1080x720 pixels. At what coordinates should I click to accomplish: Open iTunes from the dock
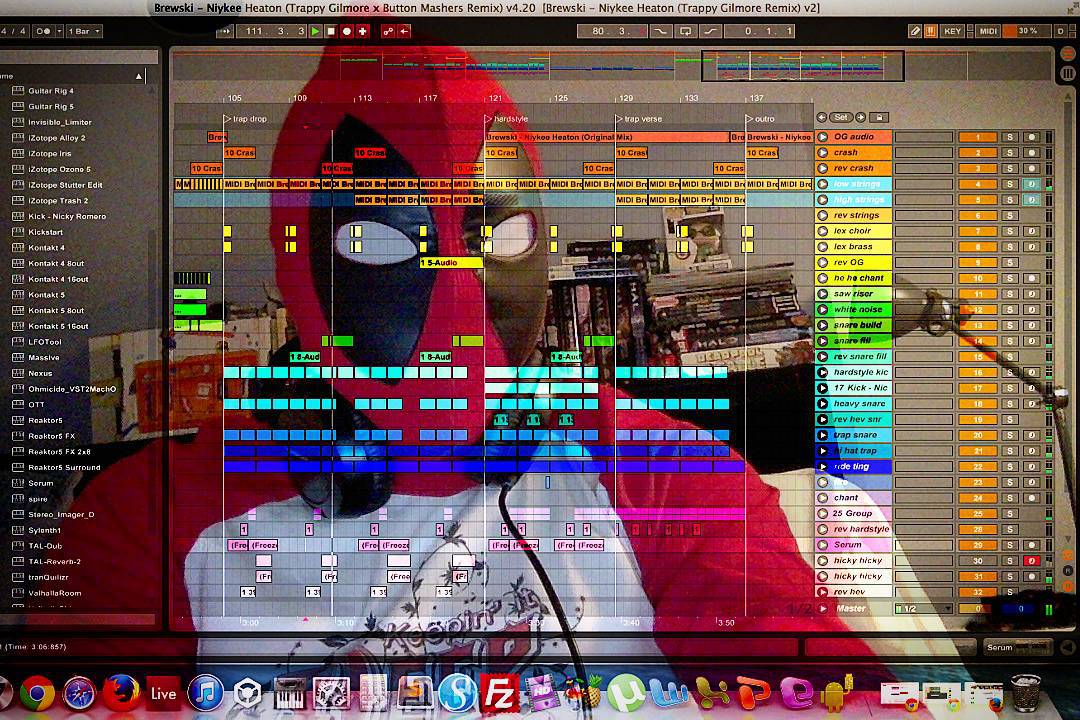[x=205, y=693]
